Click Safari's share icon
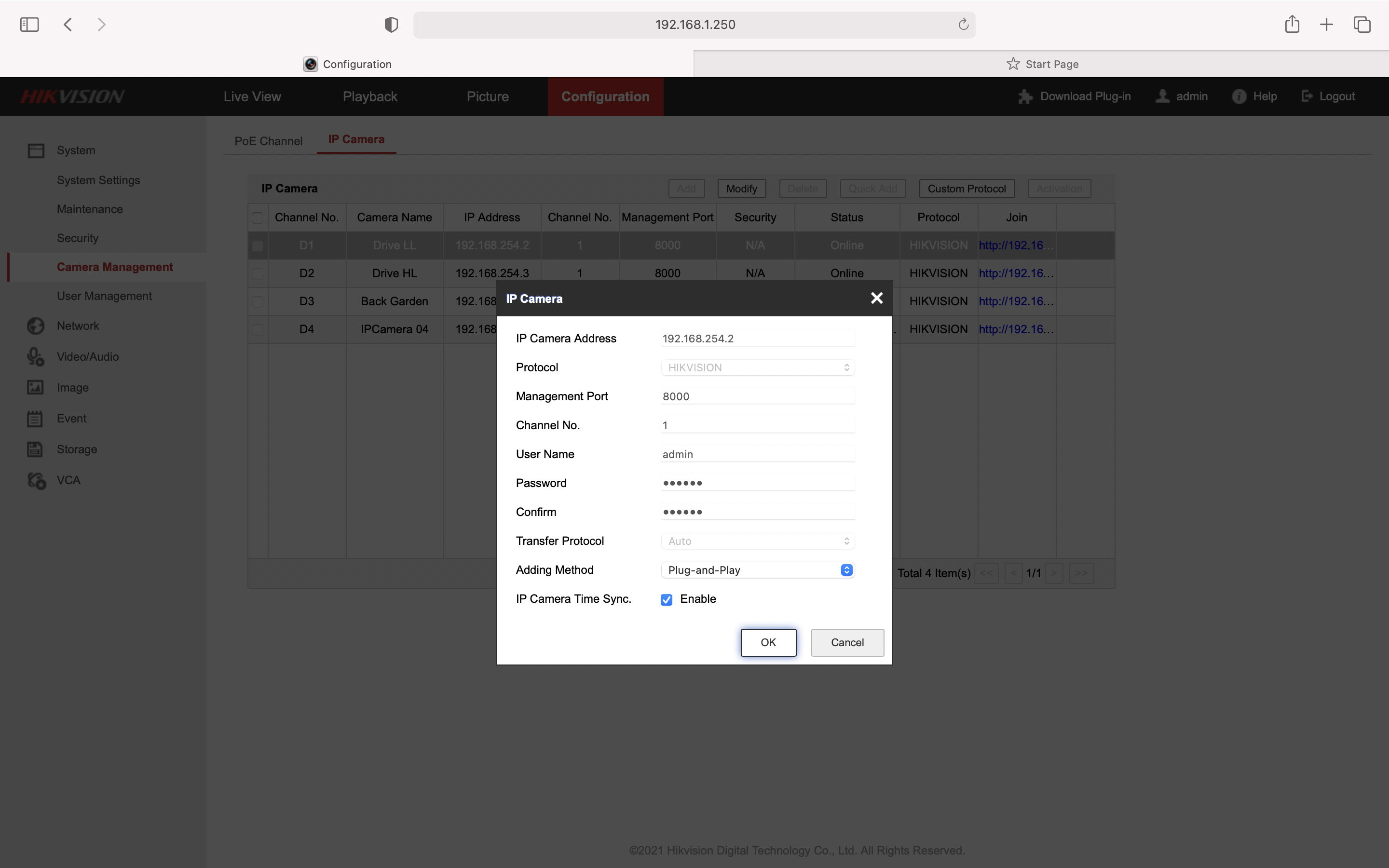This screenshot has height=868, width=1389. 1292,24
